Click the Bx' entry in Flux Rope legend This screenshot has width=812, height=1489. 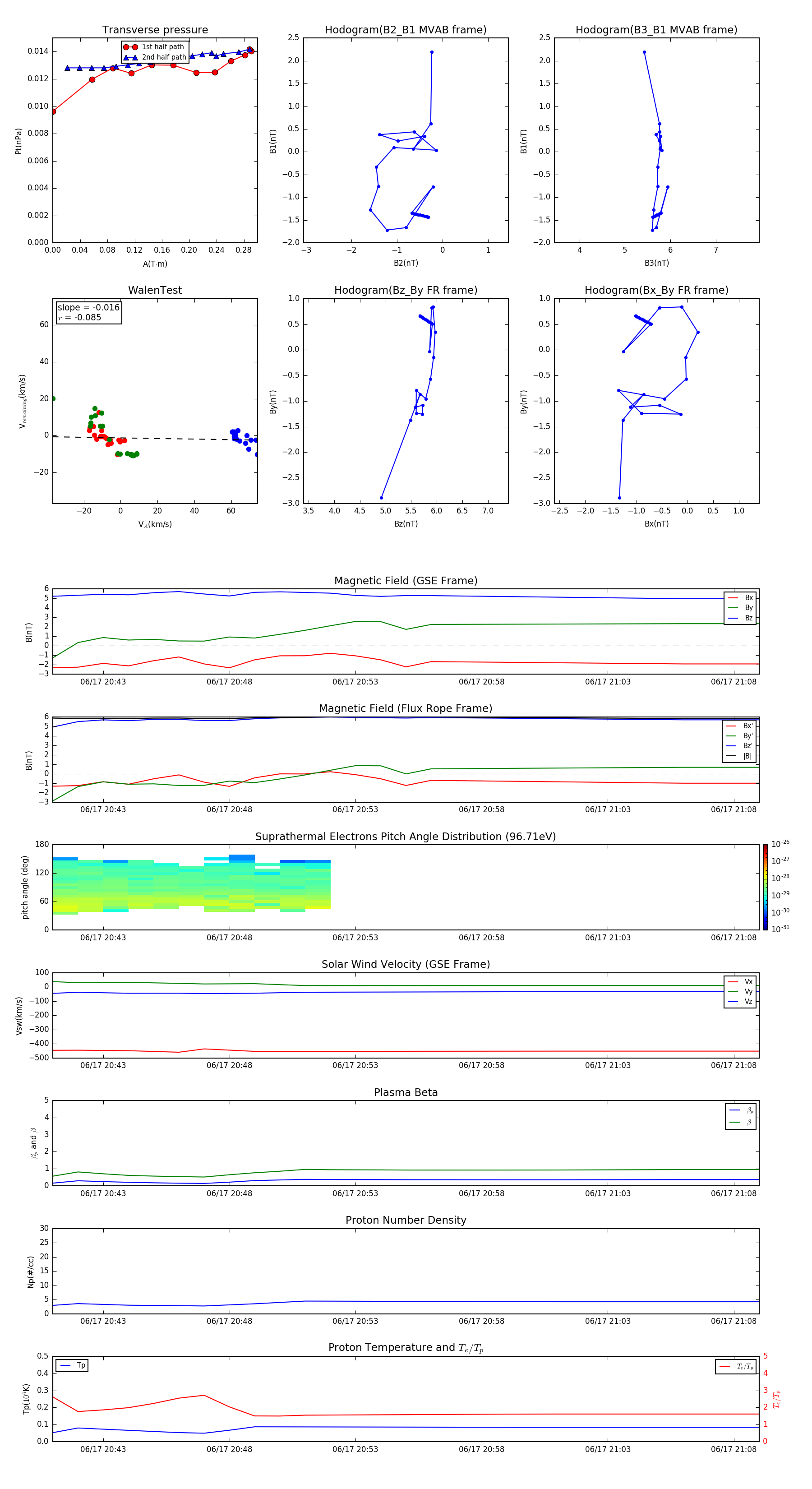[x=739, y=726]
